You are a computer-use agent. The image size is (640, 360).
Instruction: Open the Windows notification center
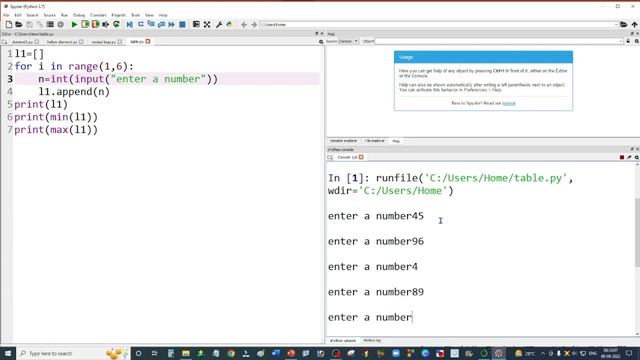click(x=629, y=353)
